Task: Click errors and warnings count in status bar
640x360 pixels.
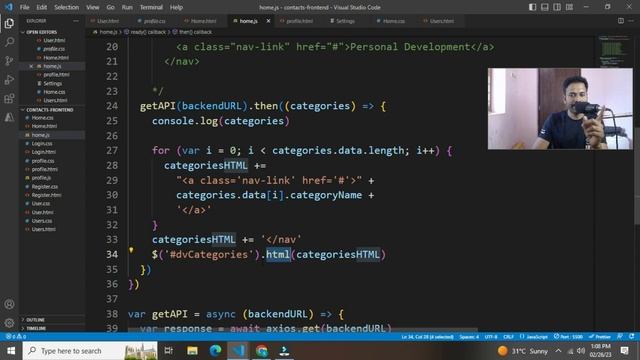Action: point(16,337)
